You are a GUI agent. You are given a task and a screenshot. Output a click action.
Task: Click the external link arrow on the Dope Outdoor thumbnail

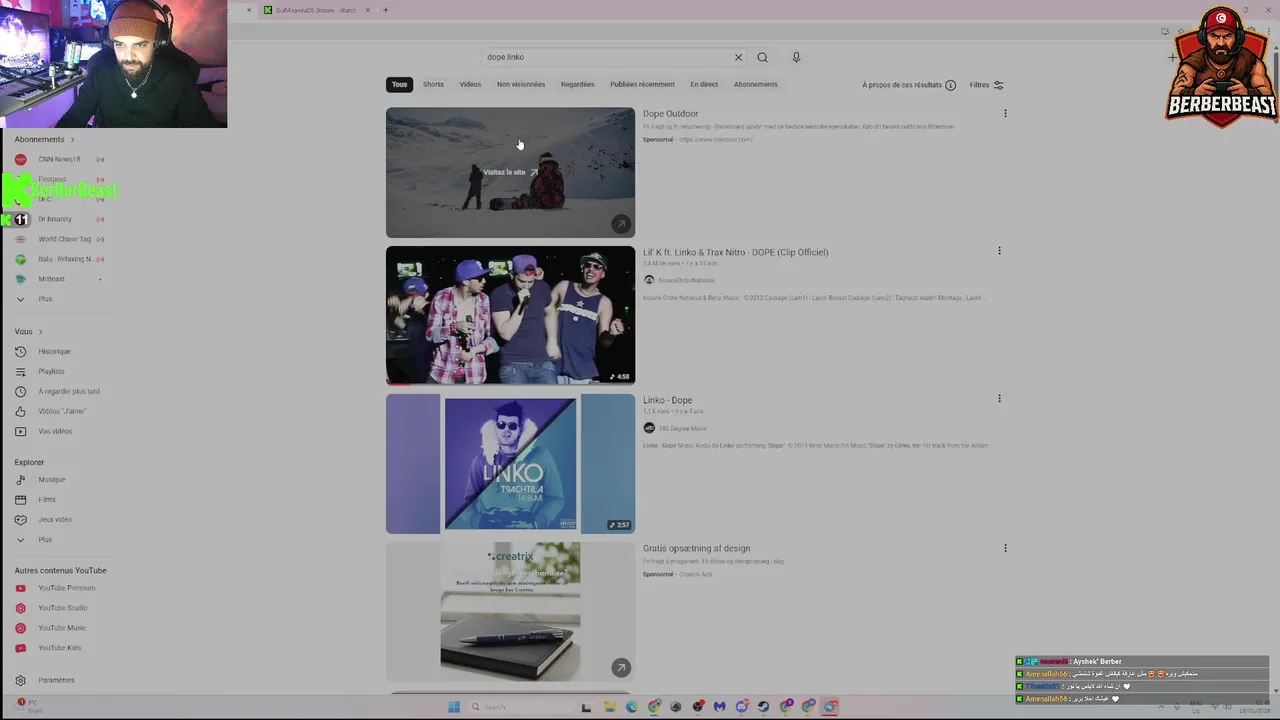click(621, 224)
